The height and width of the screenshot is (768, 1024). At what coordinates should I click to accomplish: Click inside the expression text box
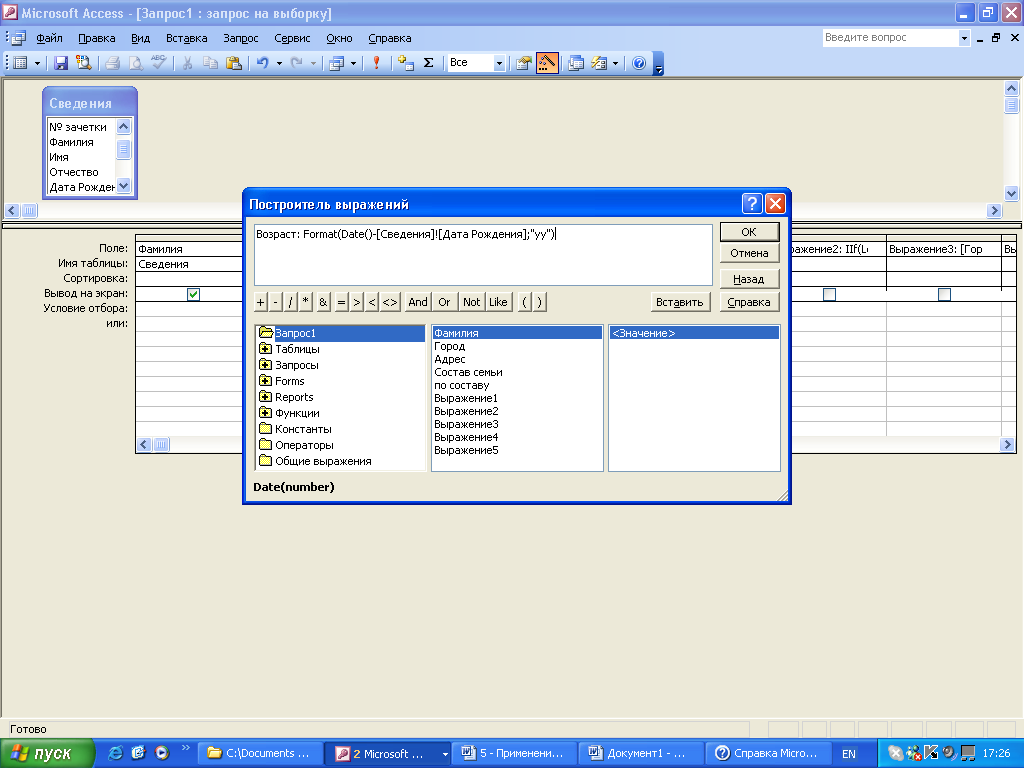(x=483, y=255)
